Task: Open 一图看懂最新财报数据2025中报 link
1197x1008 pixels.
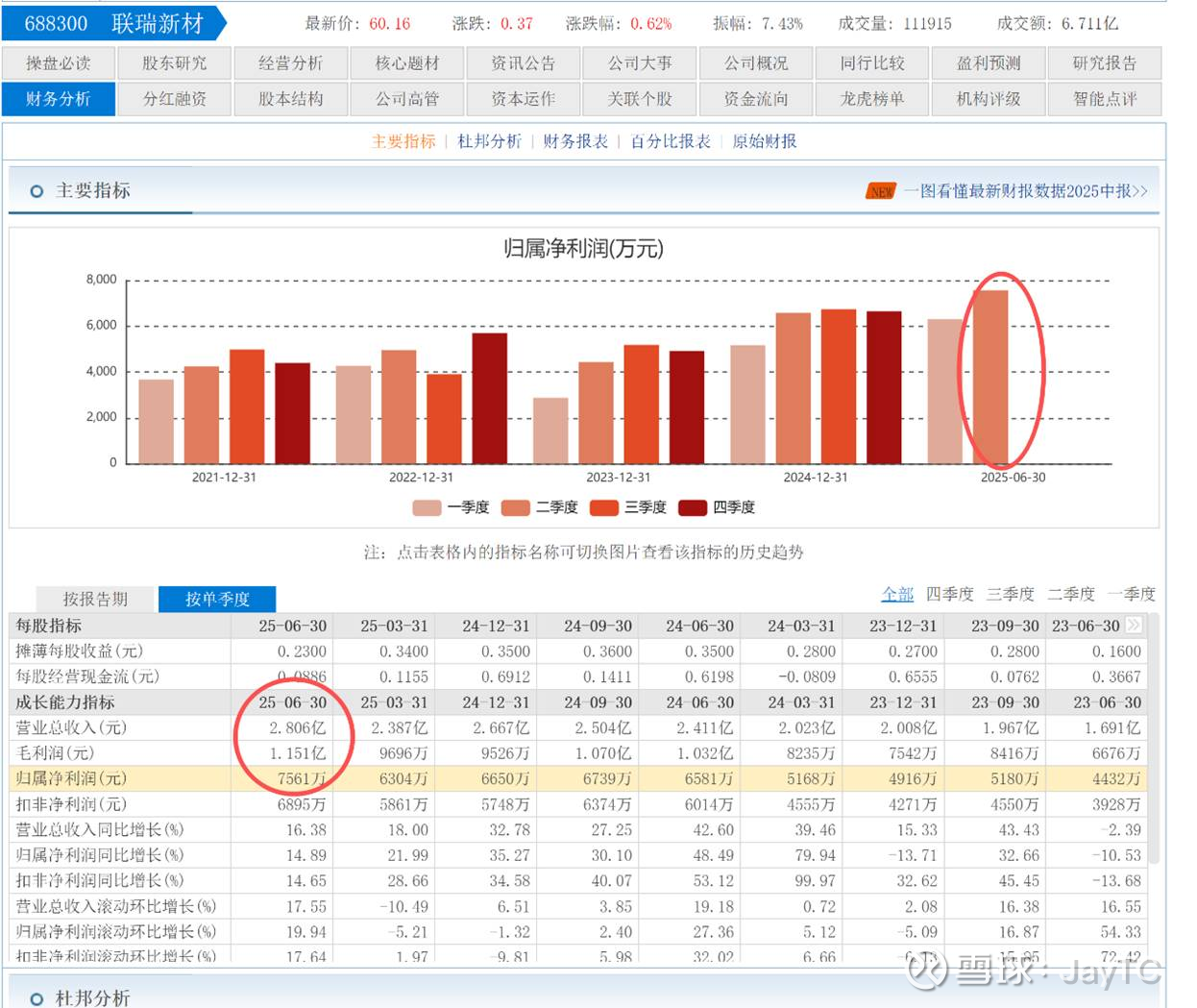Action: click(x=1024, y=191)
